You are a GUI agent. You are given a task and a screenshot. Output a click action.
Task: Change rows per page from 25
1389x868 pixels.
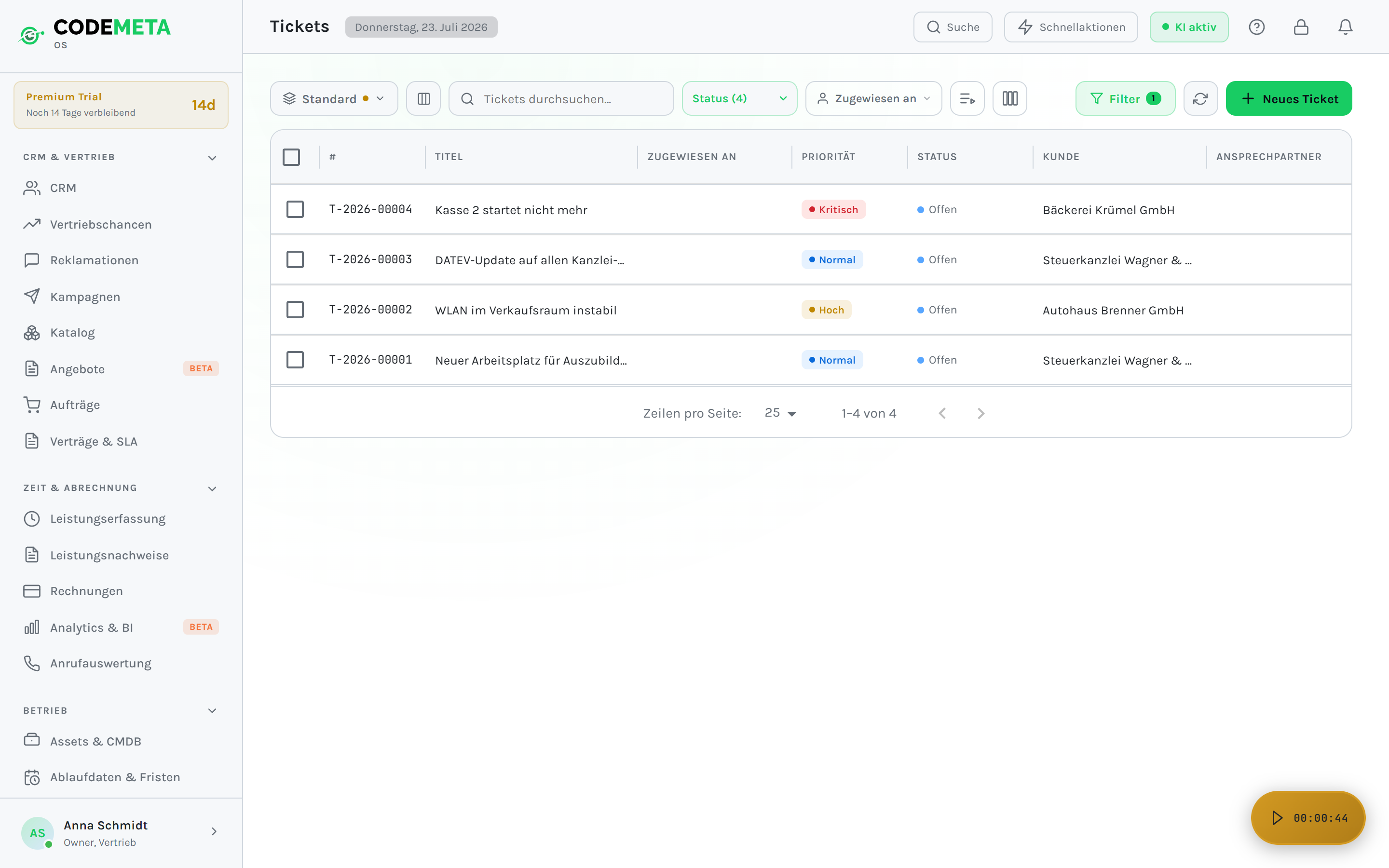click(780, 413)
